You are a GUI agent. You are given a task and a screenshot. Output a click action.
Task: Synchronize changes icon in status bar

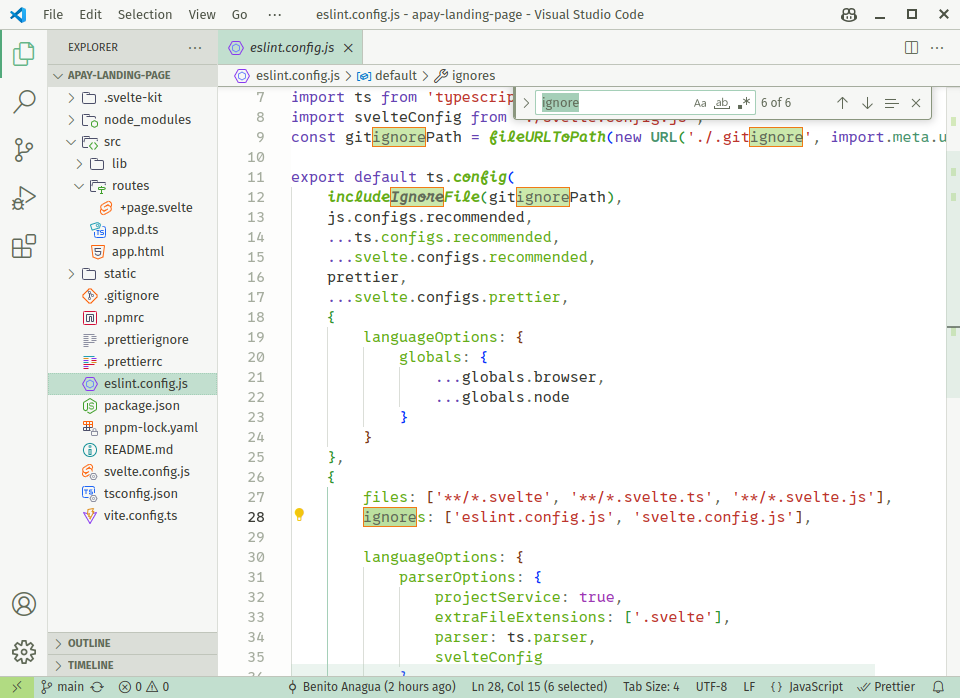pos(97,687)
